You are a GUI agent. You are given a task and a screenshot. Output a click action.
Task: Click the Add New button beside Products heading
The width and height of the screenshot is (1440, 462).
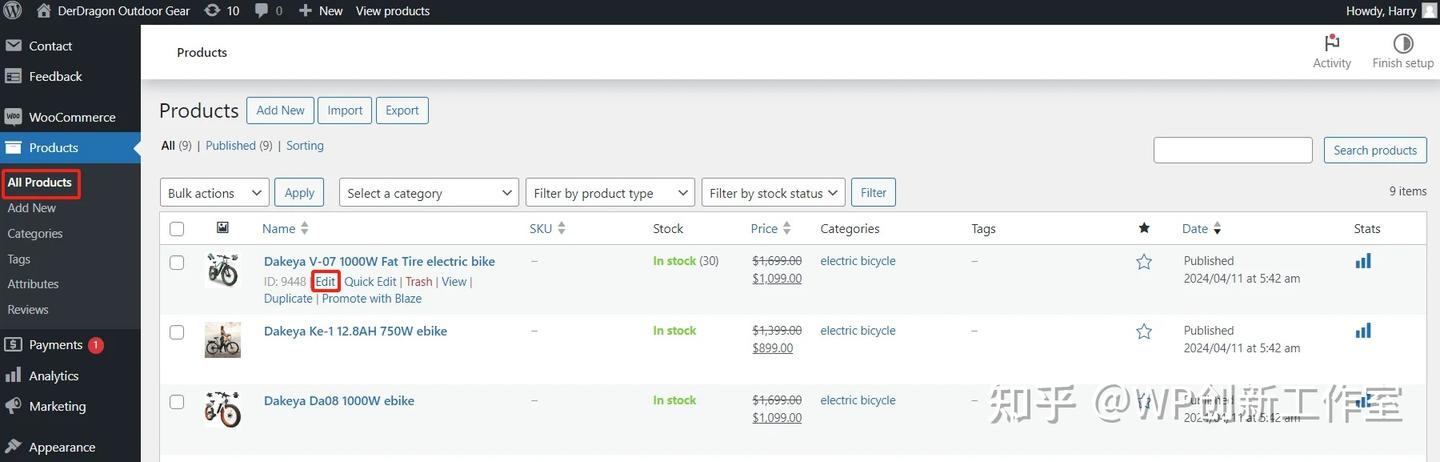pos(280,110)
